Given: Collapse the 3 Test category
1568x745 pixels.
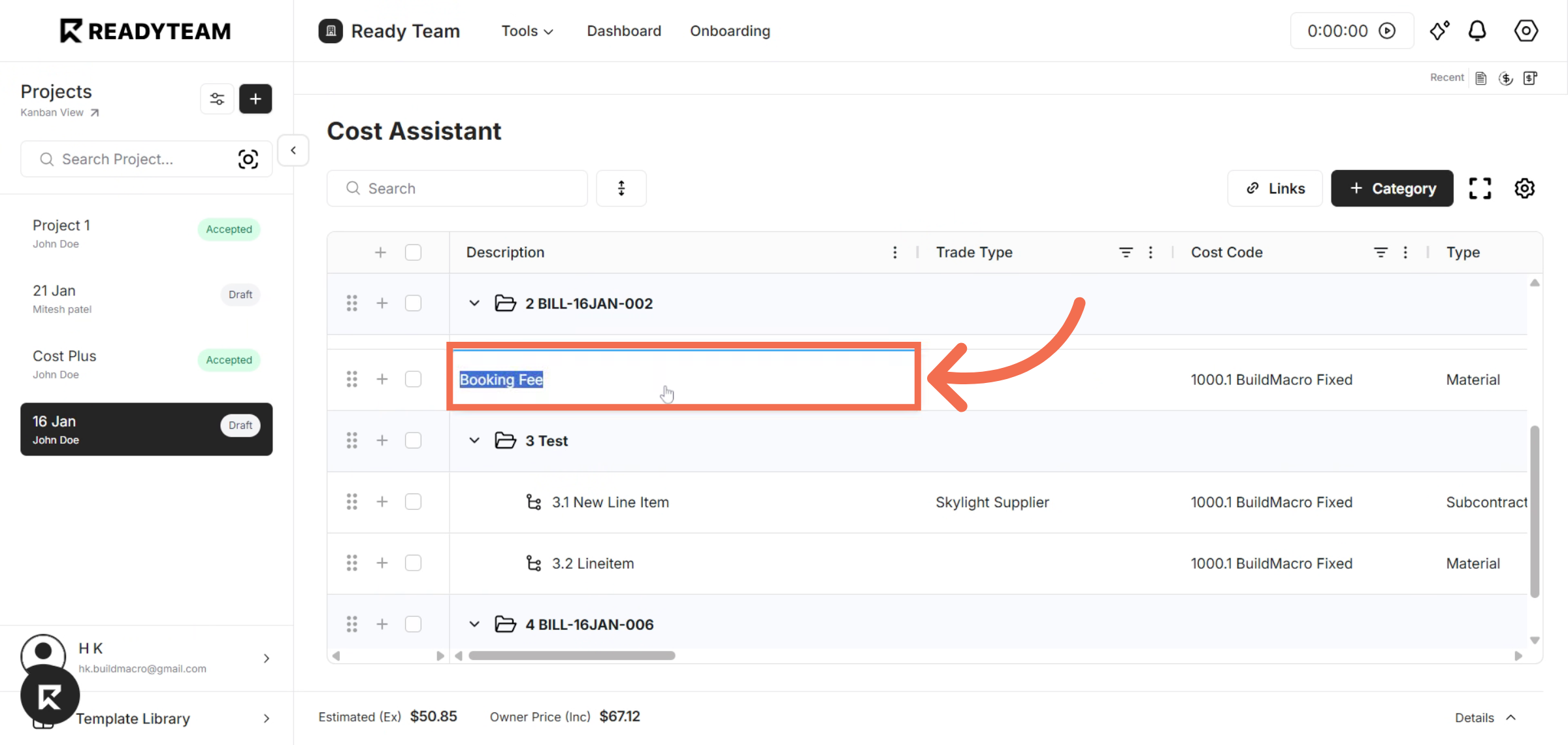Looking at the screenshot, I should click(x=475, y=440).
